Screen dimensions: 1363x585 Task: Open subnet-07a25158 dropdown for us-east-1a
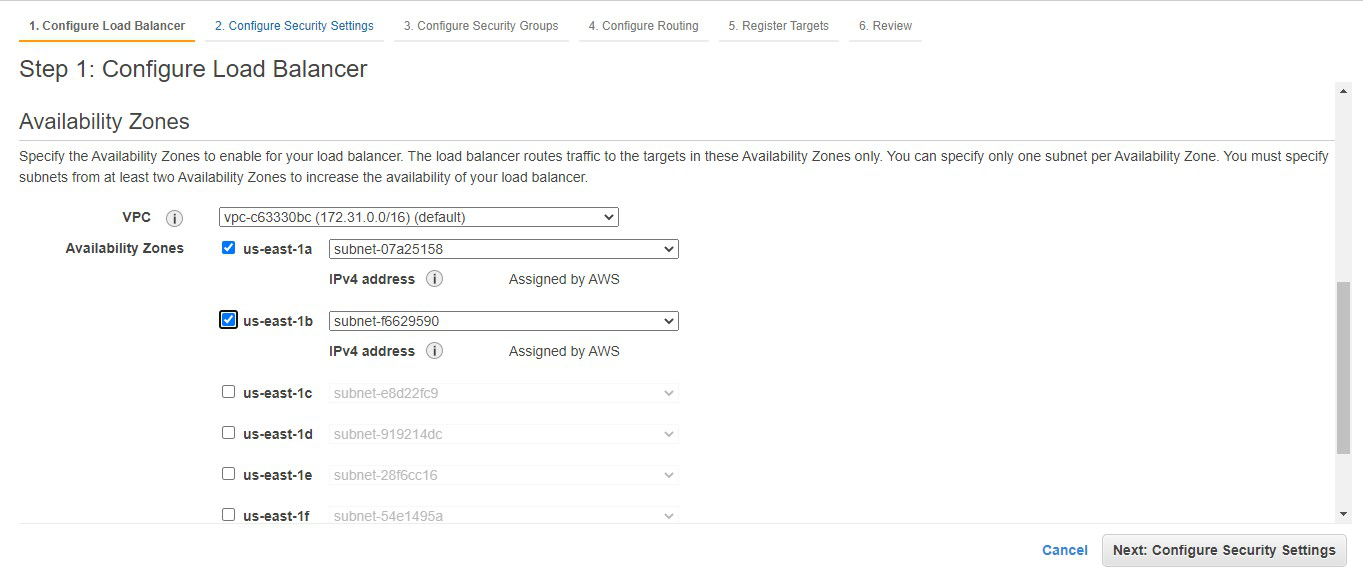[x=503, y=249]
